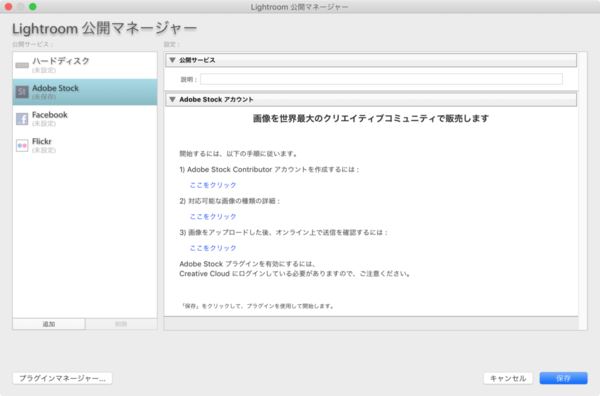Focus the 説明 description input field
The image size is (600, 396).
381,79
